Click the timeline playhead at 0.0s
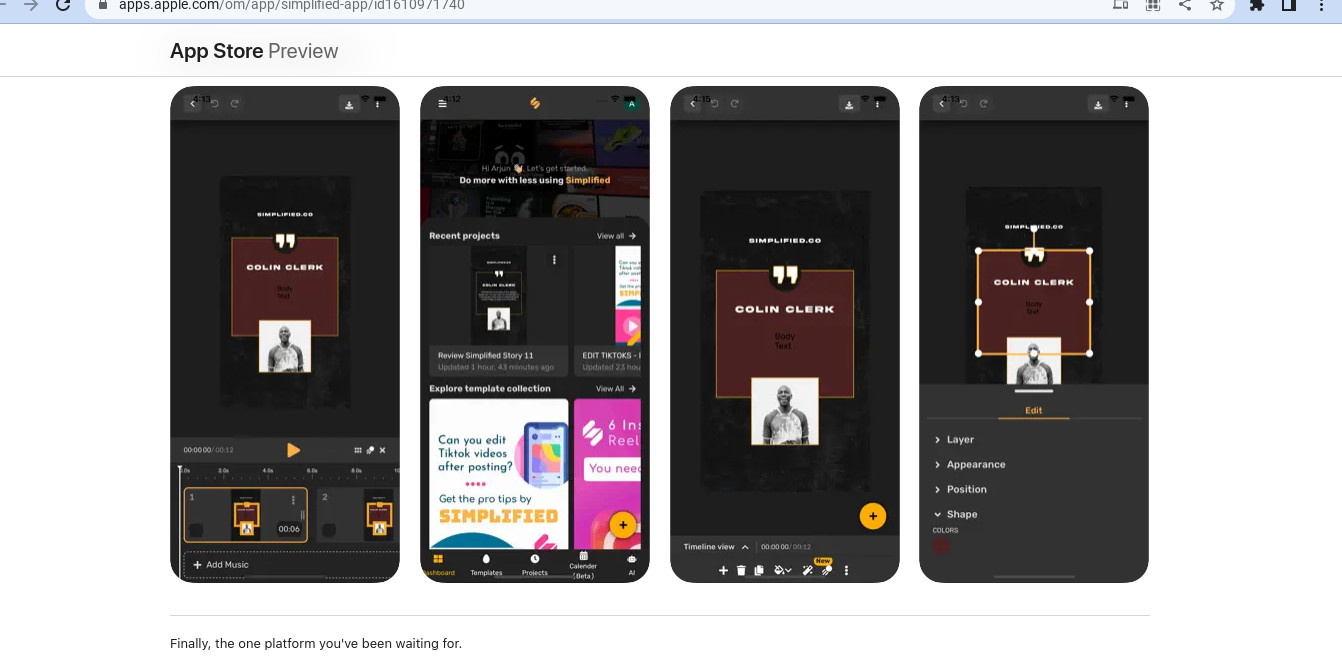Viewport: 1342px width, 662px height. (181, 469)
